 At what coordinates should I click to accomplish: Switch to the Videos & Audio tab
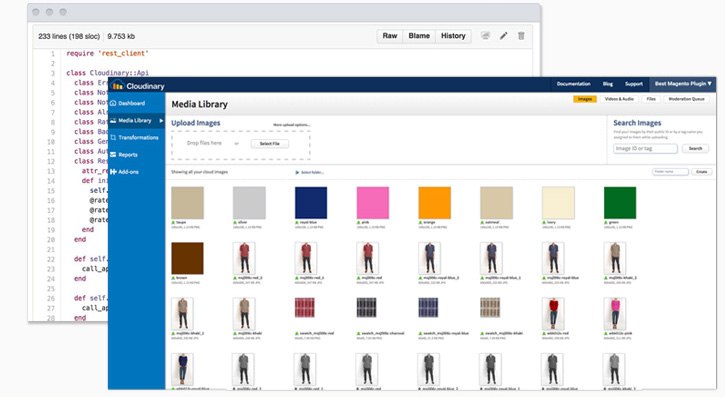(x=619, y=99)
